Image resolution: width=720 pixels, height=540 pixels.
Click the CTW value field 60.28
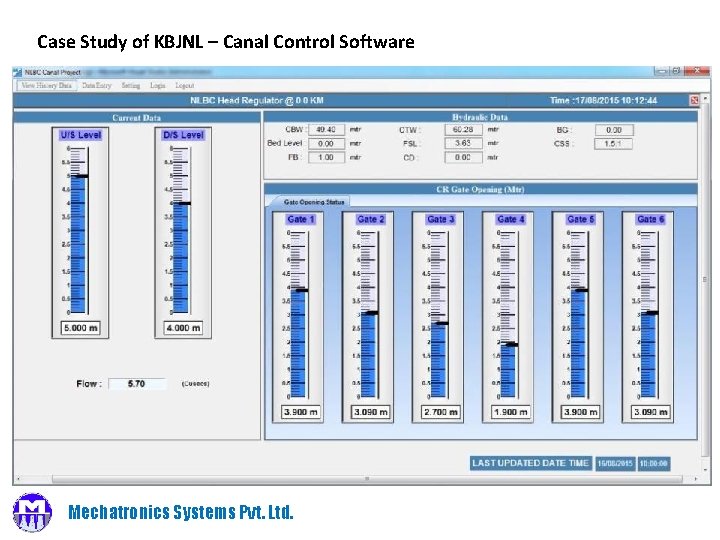(463, 130)
